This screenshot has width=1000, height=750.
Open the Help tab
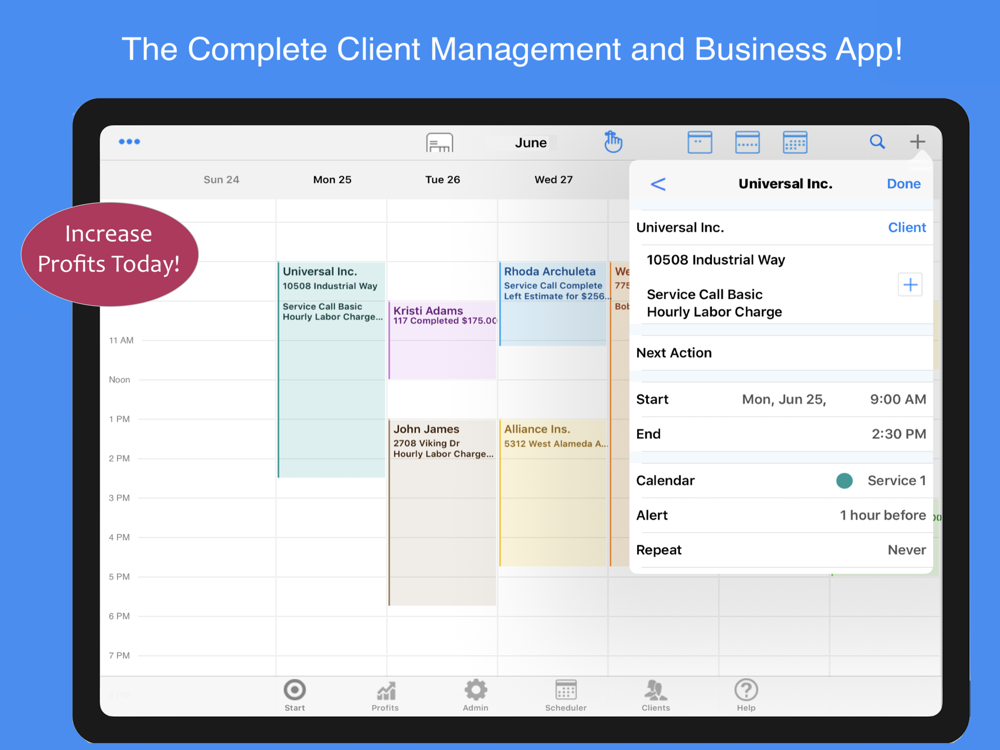(746, 695)
